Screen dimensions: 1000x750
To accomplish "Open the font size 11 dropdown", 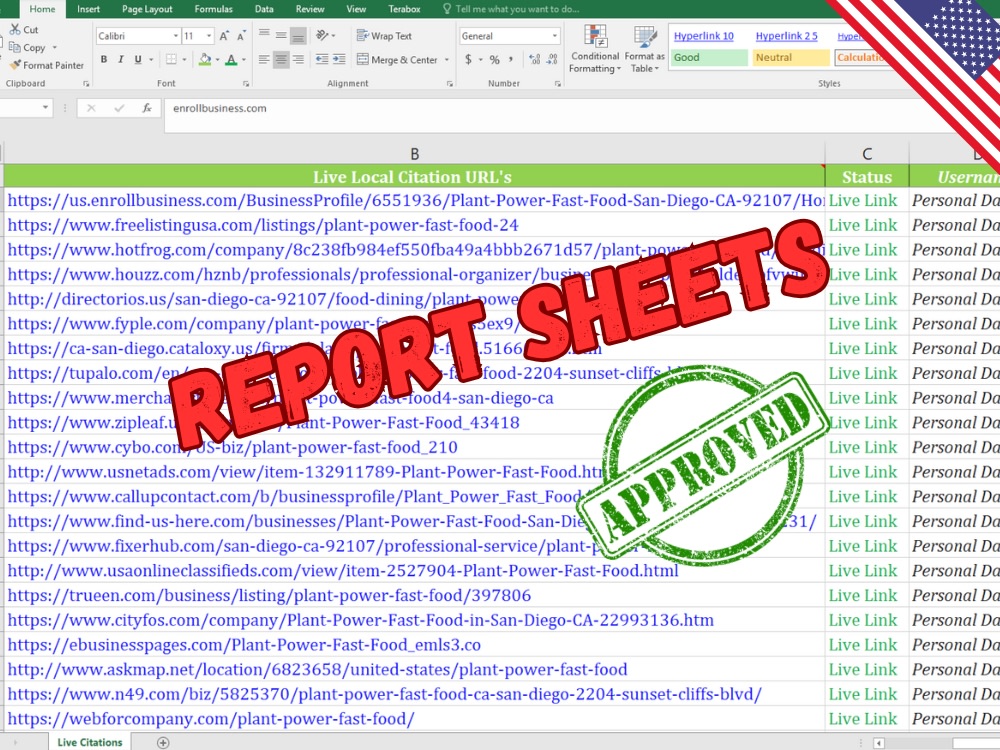I will [209, 36].
